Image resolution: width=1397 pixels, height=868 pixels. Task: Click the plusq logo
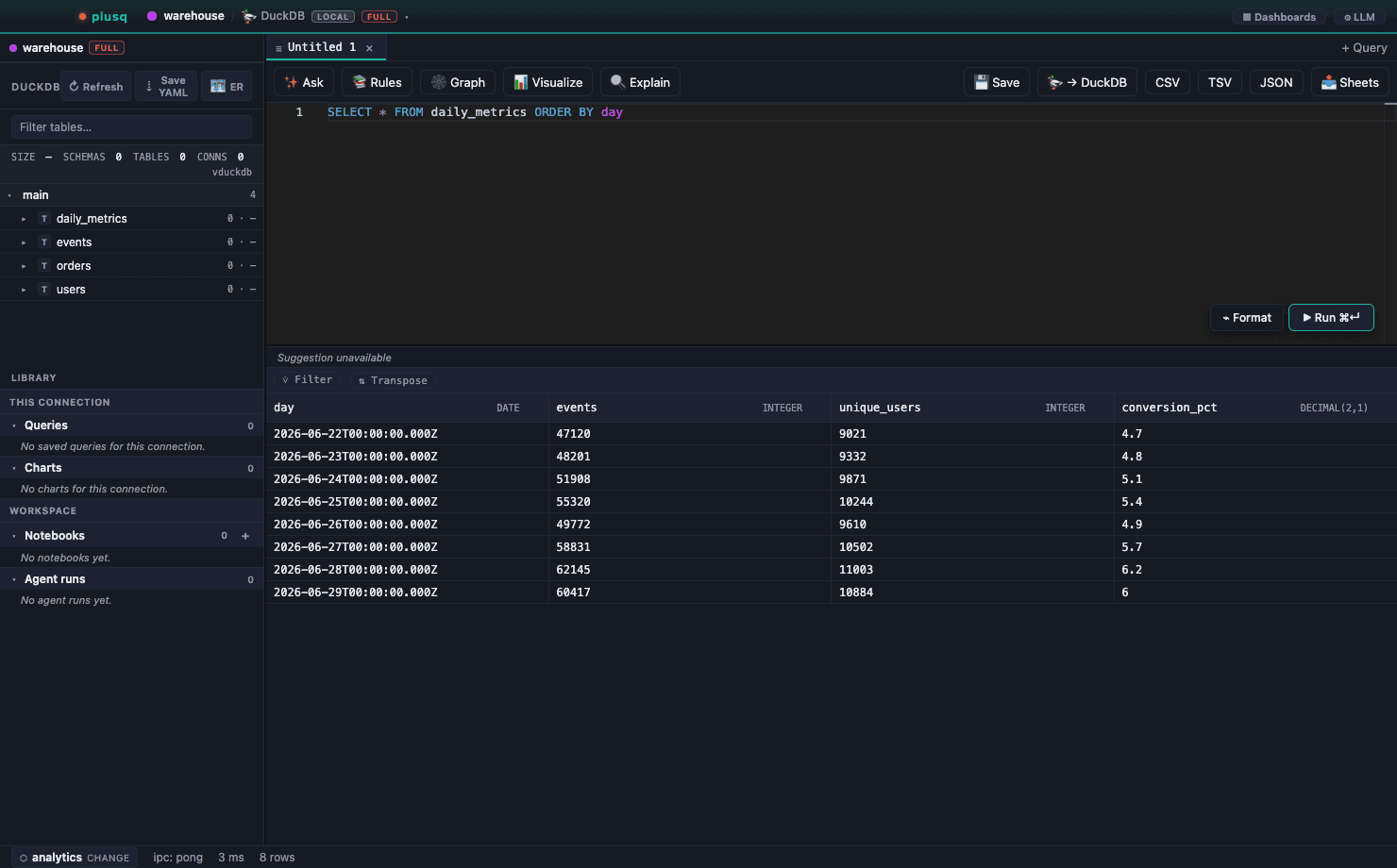[x=103, y=16]
